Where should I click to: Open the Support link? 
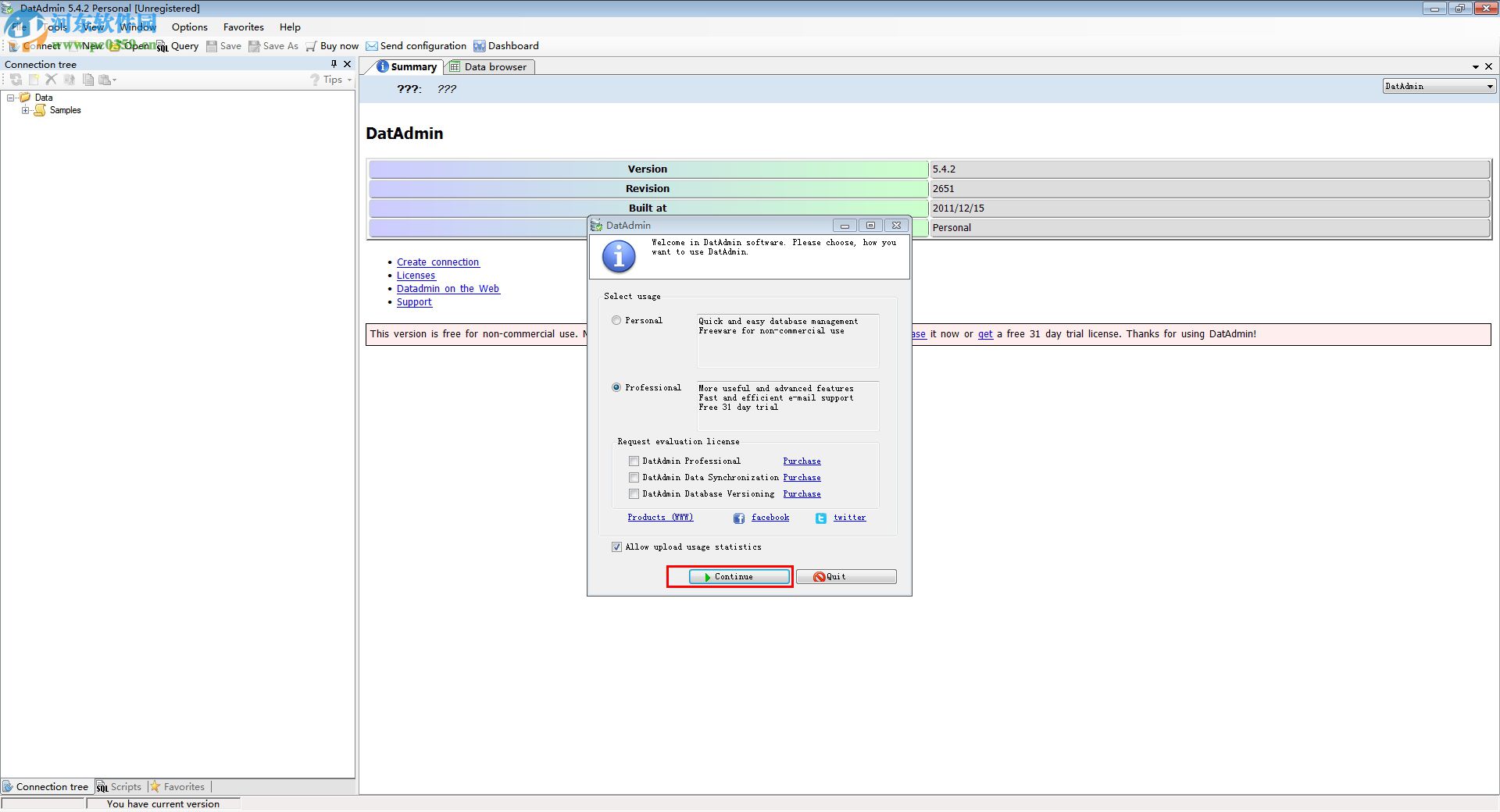point(414,302)
